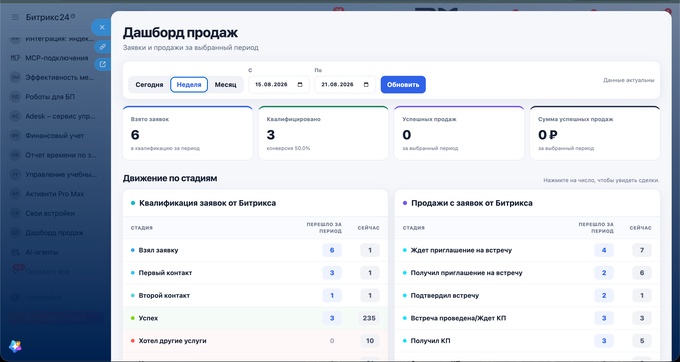Click current count 5 for Получил КП
This screenshot has height=362, width=680.
coord(642,341)
